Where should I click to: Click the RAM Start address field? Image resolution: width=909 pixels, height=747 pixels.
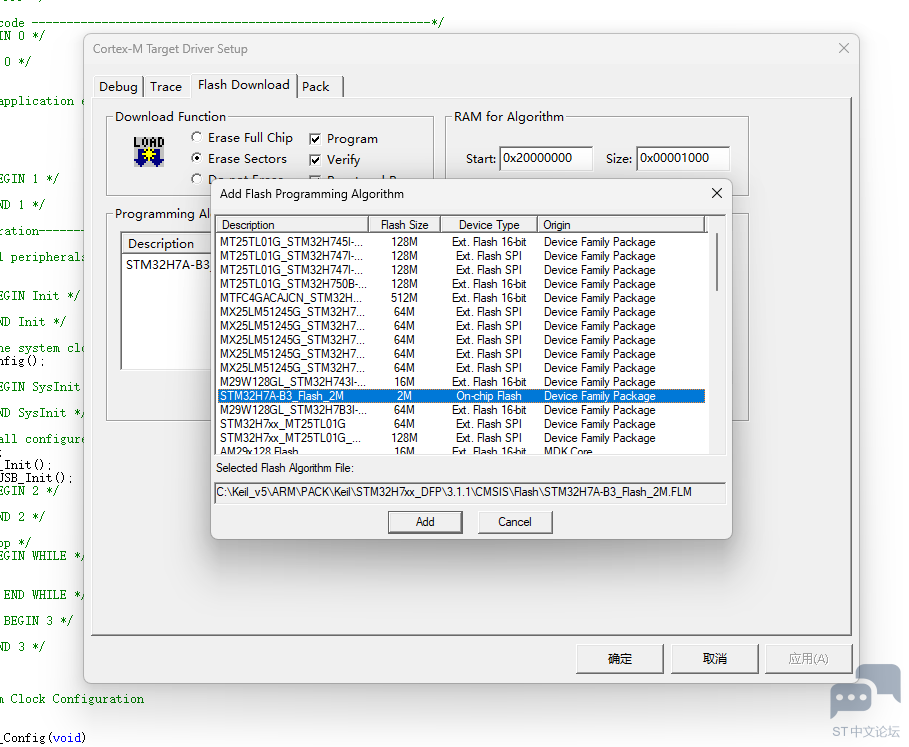(546, 158)
